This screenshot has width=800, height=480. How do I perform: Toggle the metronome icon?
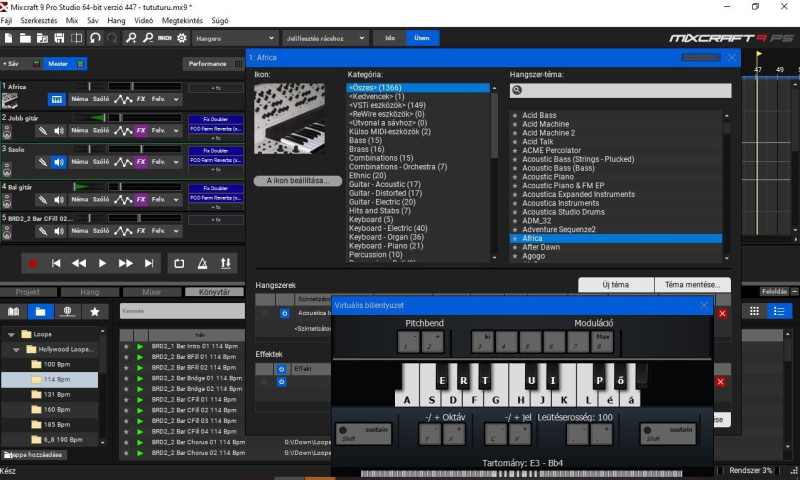tap(203, 263)
